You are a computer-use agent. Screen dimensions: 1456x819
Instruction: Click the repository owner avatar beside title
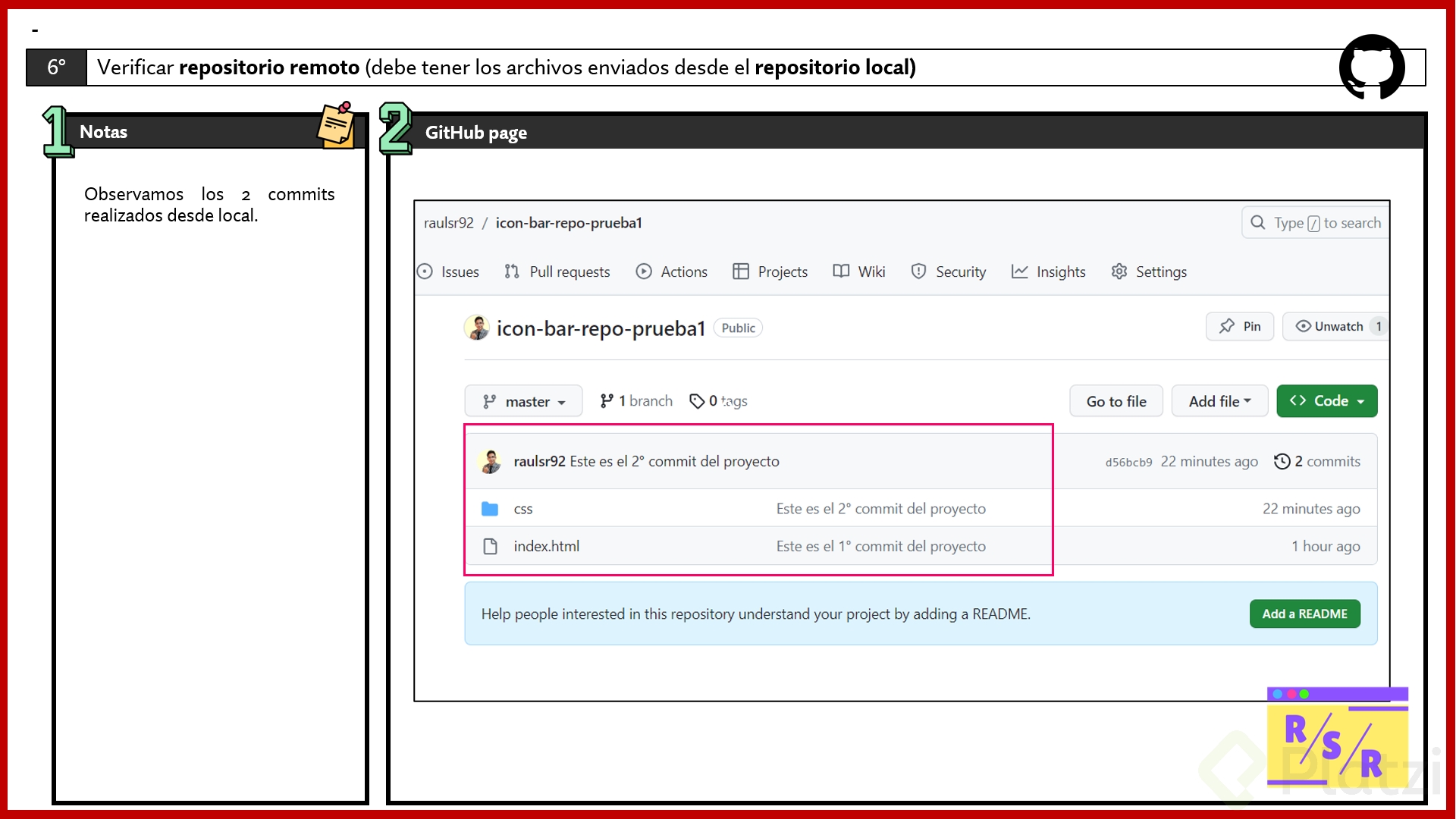coord(476,328)
